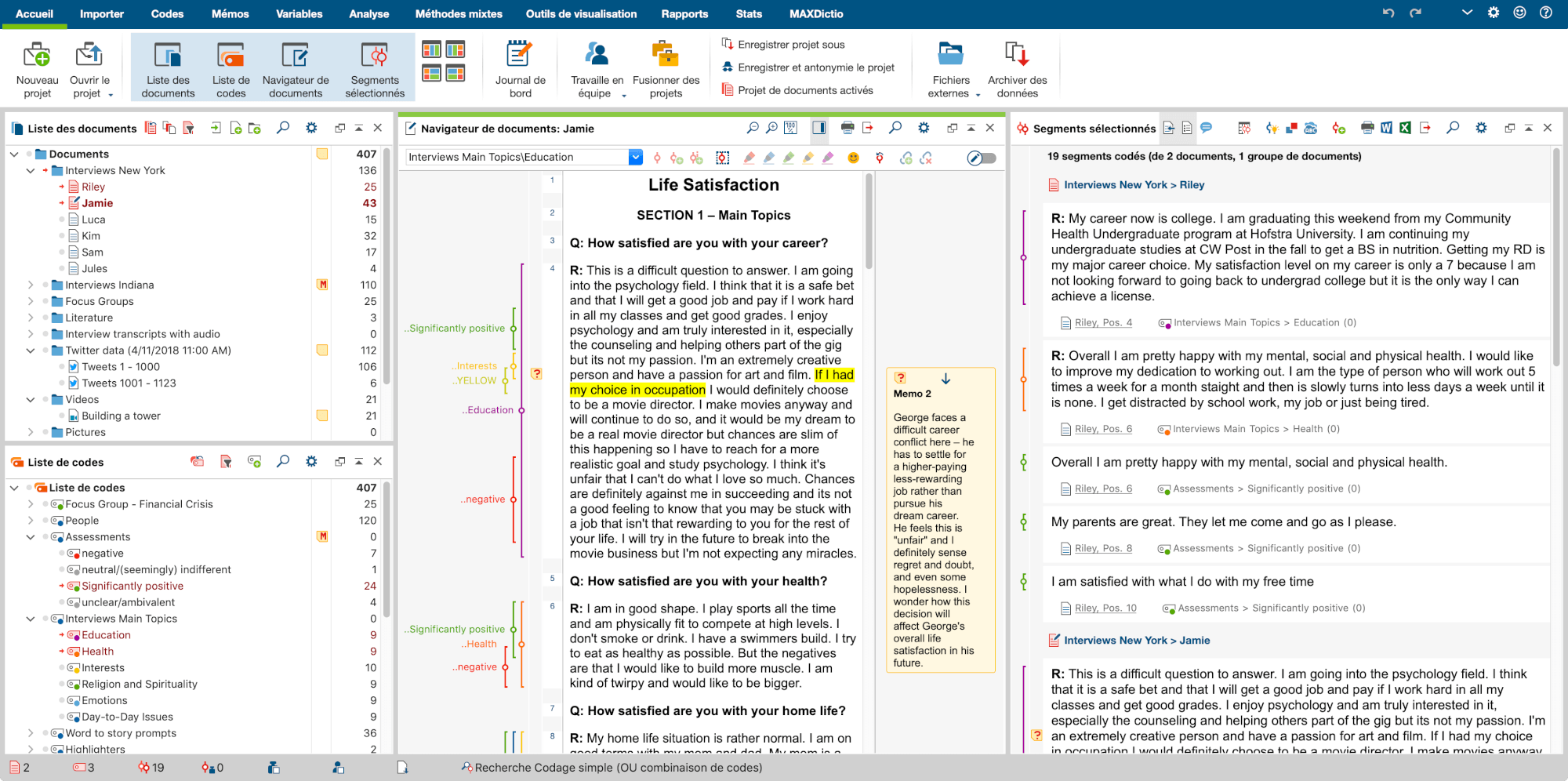Open the Analyse menu tab
The width and height of the screenshot is (1568, 781).
(x=368, y=13)
